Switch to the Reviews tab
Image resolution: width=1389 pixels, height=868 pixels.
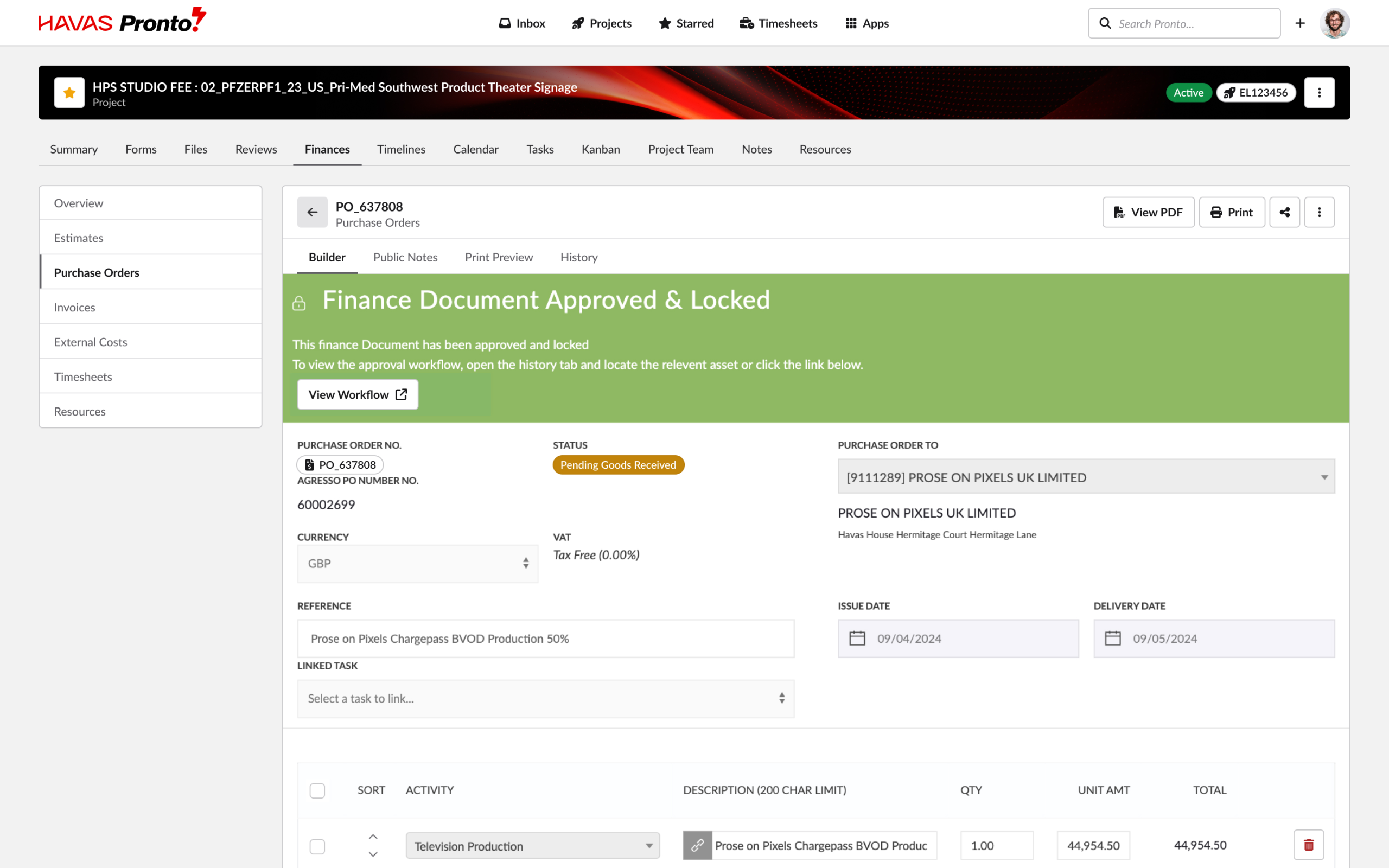point(256,149)
